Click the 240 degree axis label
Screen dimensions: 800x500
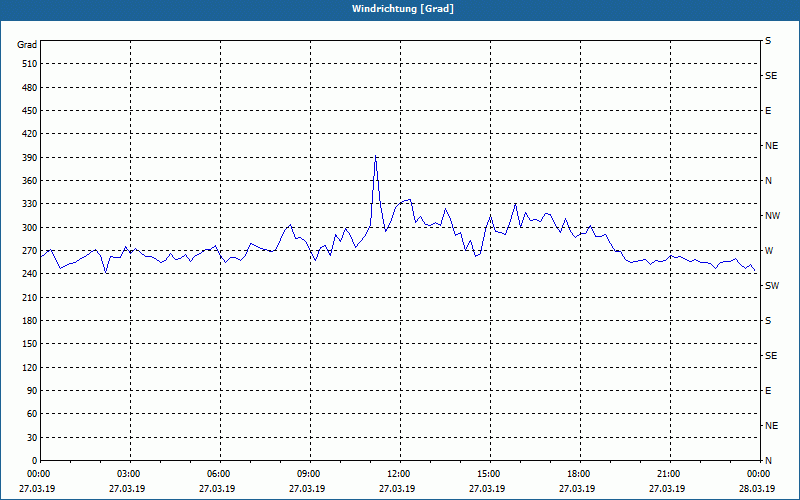click(30, 274)
